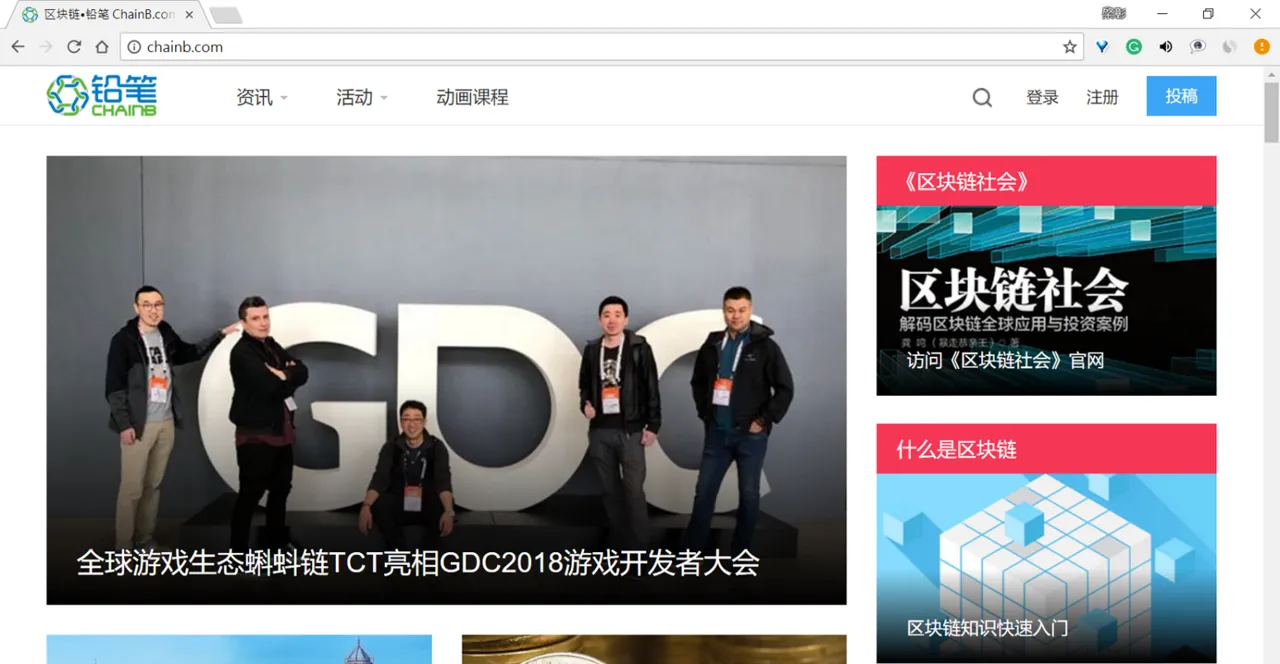This screenshot has height=664, width=1280.
Task: Click the page vertical scrollbar thumb
Action: (1271, 112)
